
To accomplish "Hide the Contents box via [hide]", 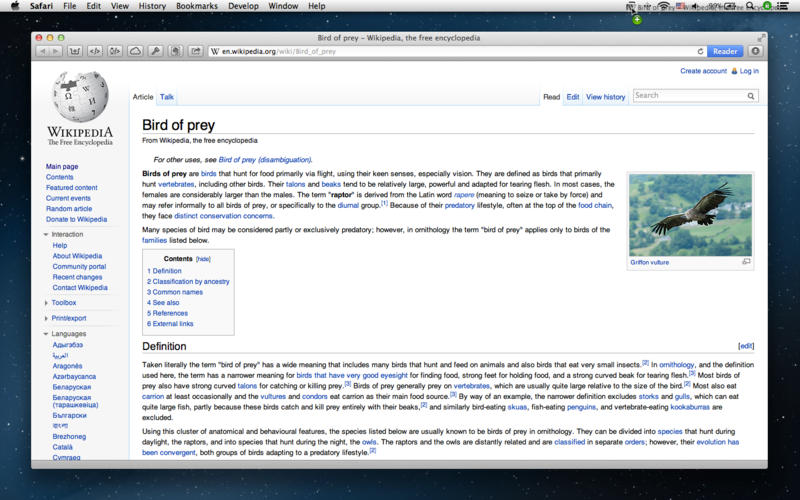I will 203,259.
